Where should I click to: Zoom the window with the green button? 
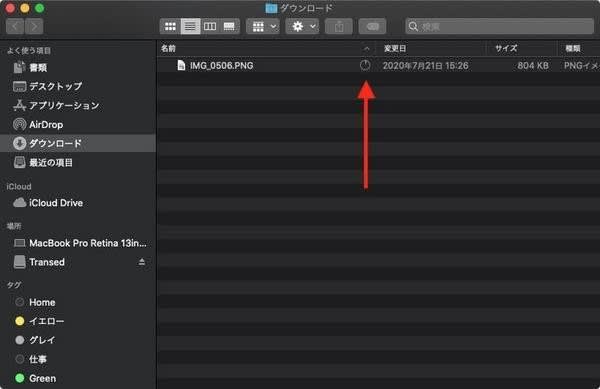pyautogui.click(x=39, y=8)
